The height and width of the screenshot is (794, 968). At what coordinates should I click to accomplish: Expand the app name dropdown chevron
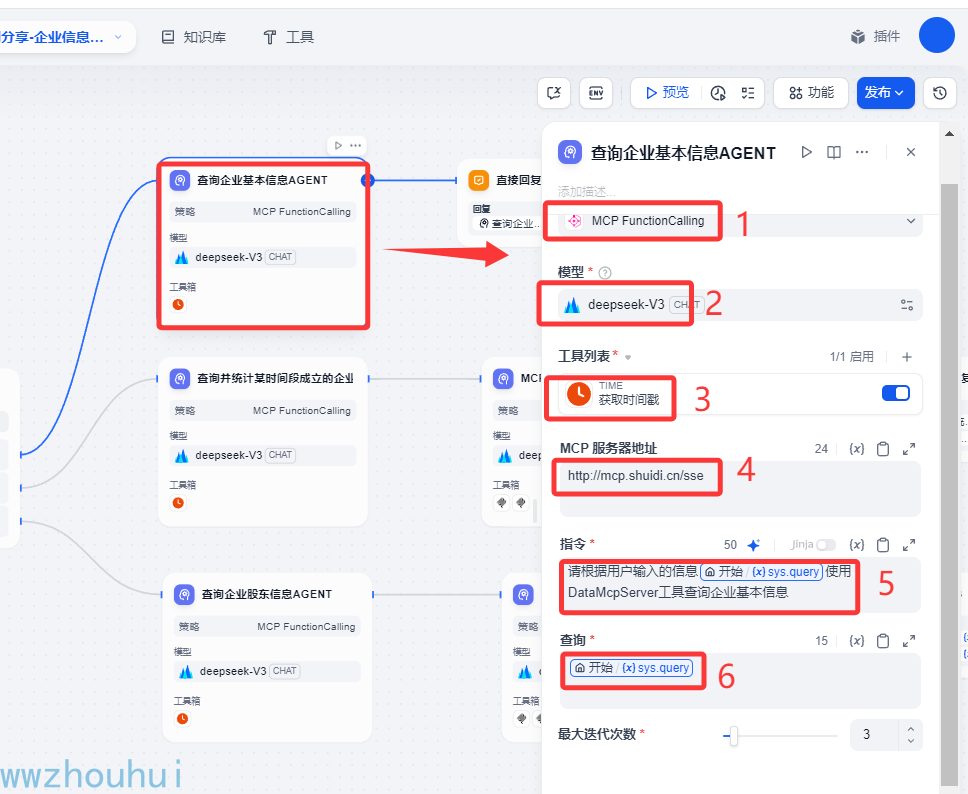(118, 37)
